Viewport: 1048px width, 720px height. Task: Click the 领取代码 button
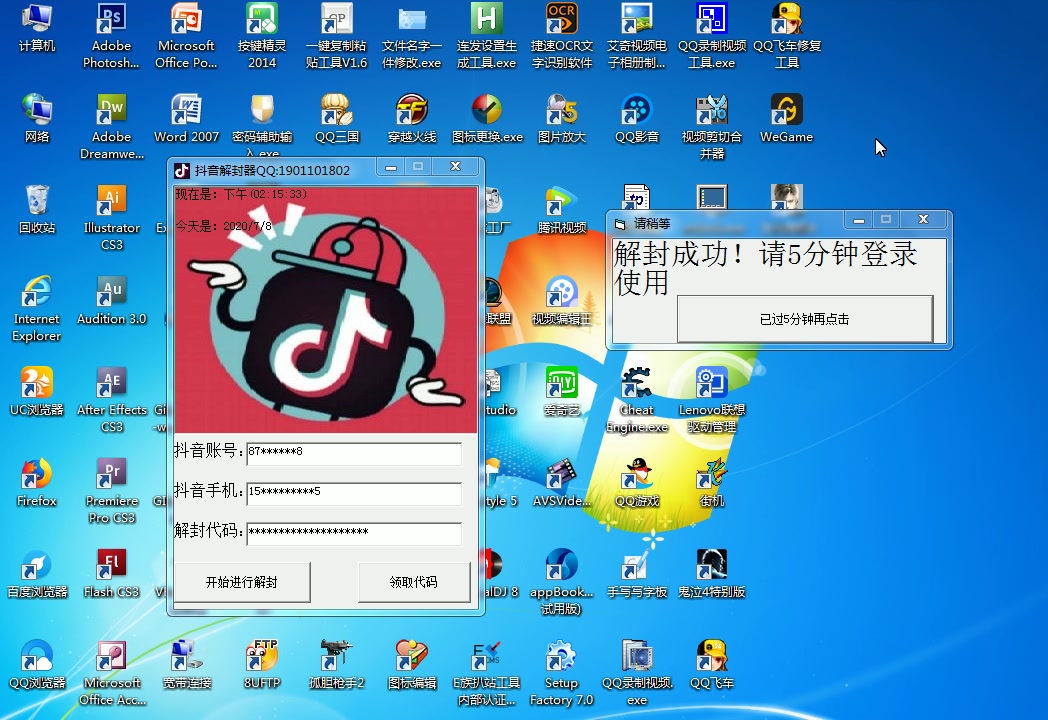414,582
